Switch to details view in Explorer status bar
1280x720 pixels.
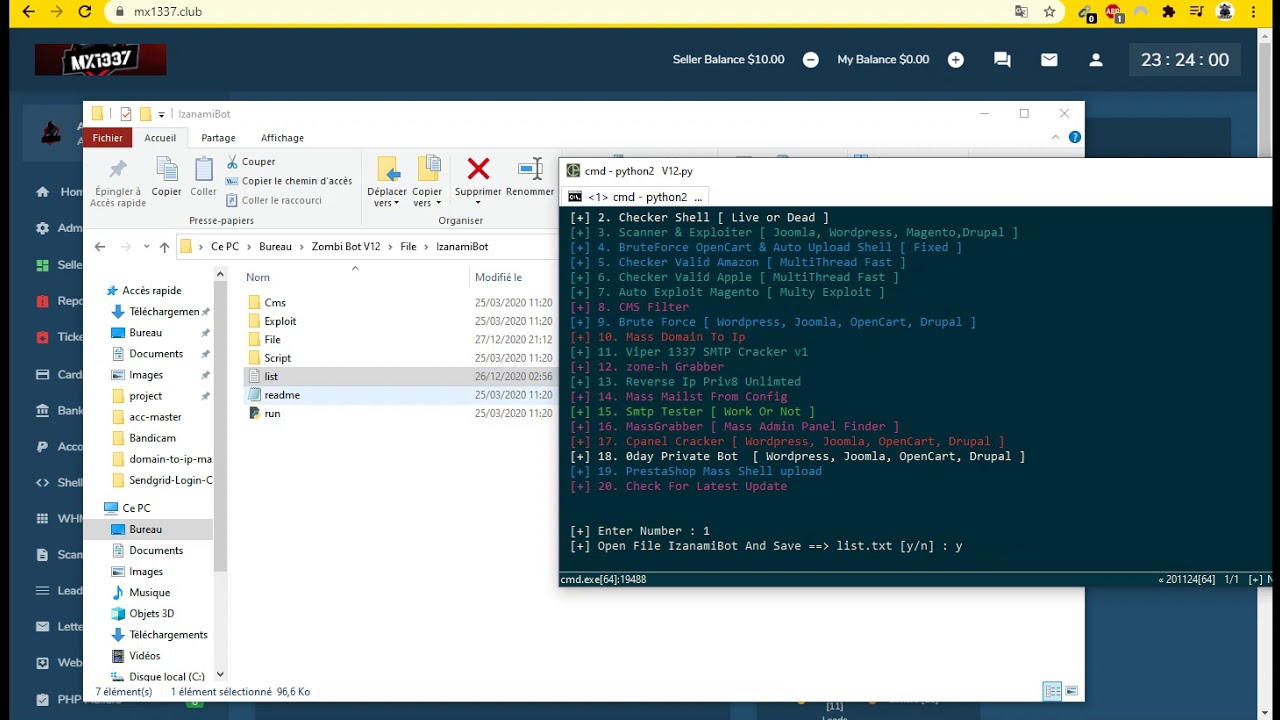click(x=1052, y=691)
